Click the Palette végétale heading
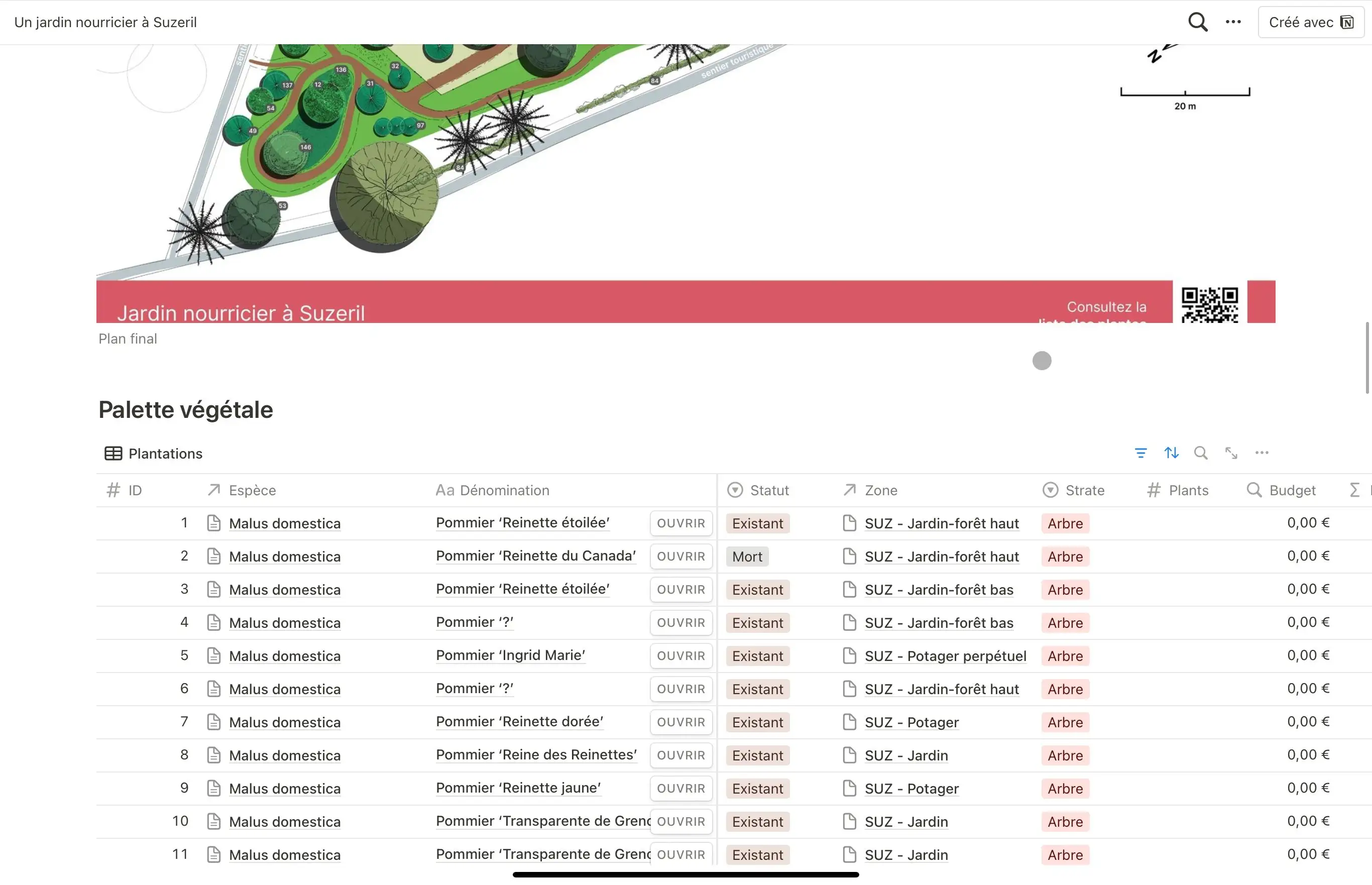The height and width of the screenshot is (885, 1372). click(186, 410)
